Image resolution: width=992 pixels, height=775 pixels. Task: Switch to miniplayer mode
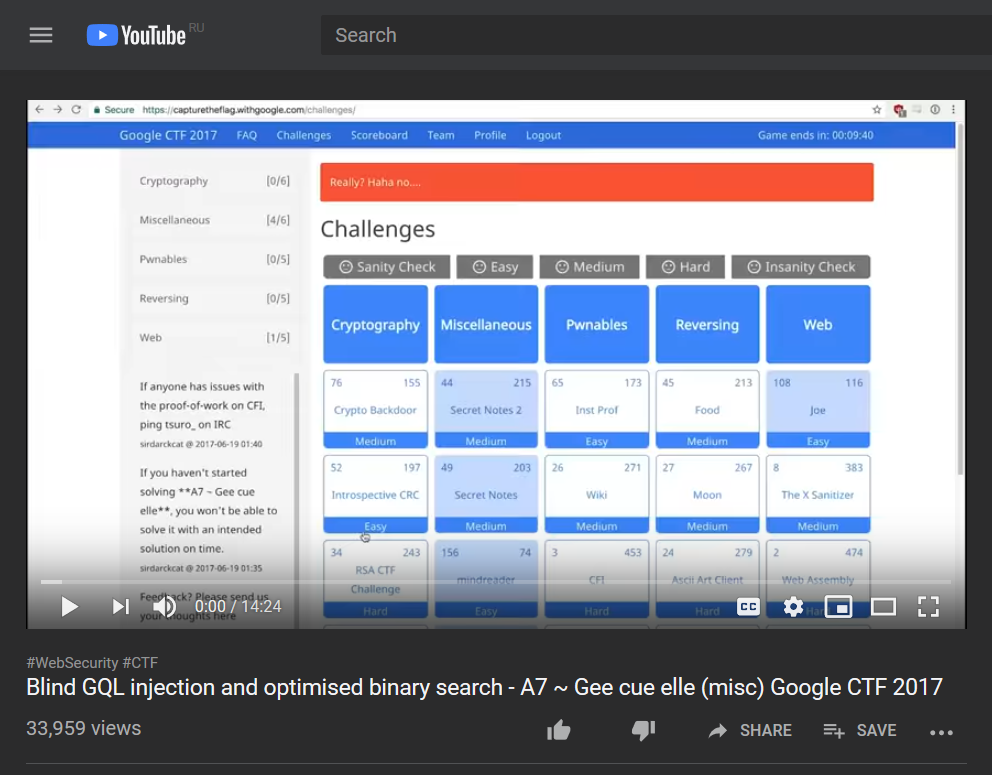tap(838, 607)
